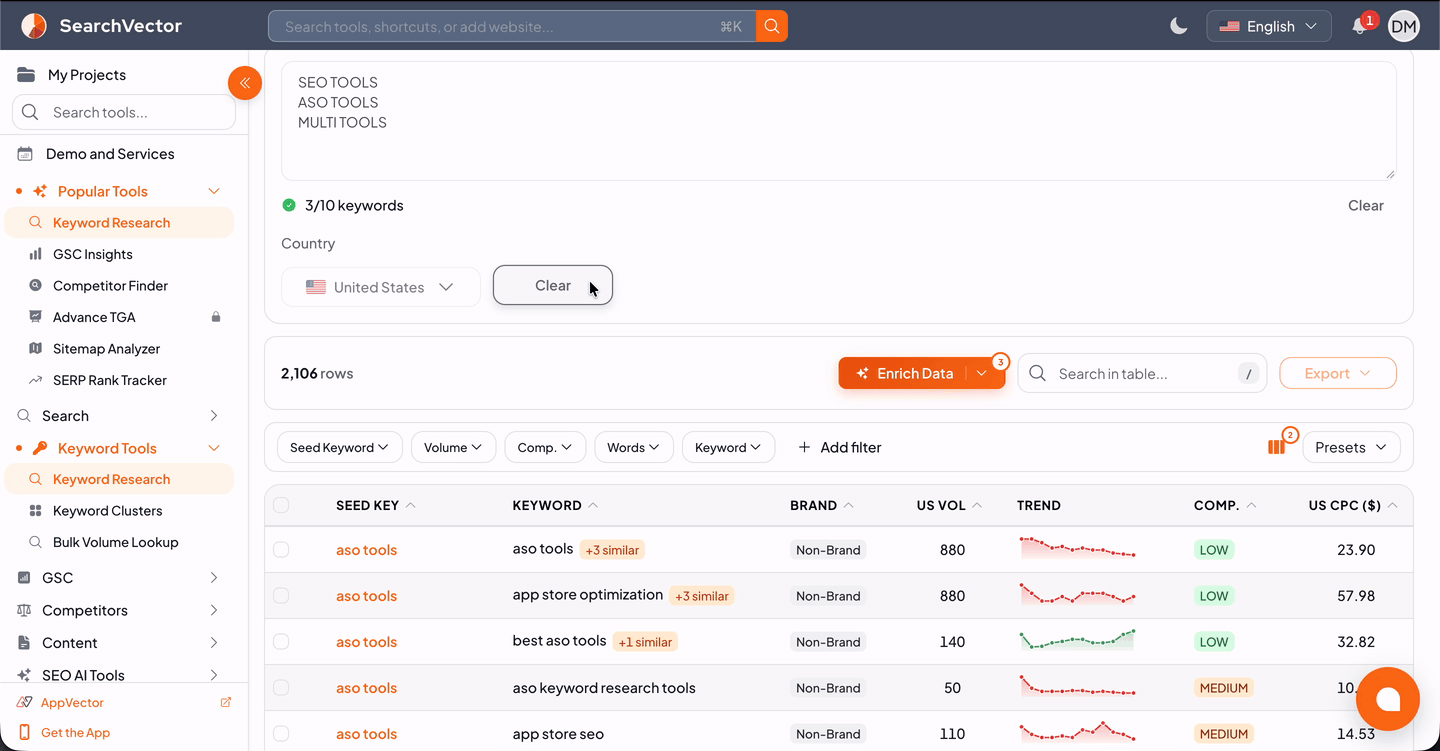Open the English language dropdown
This screenshot has height=751, width=1440.
pos(1269,26)
